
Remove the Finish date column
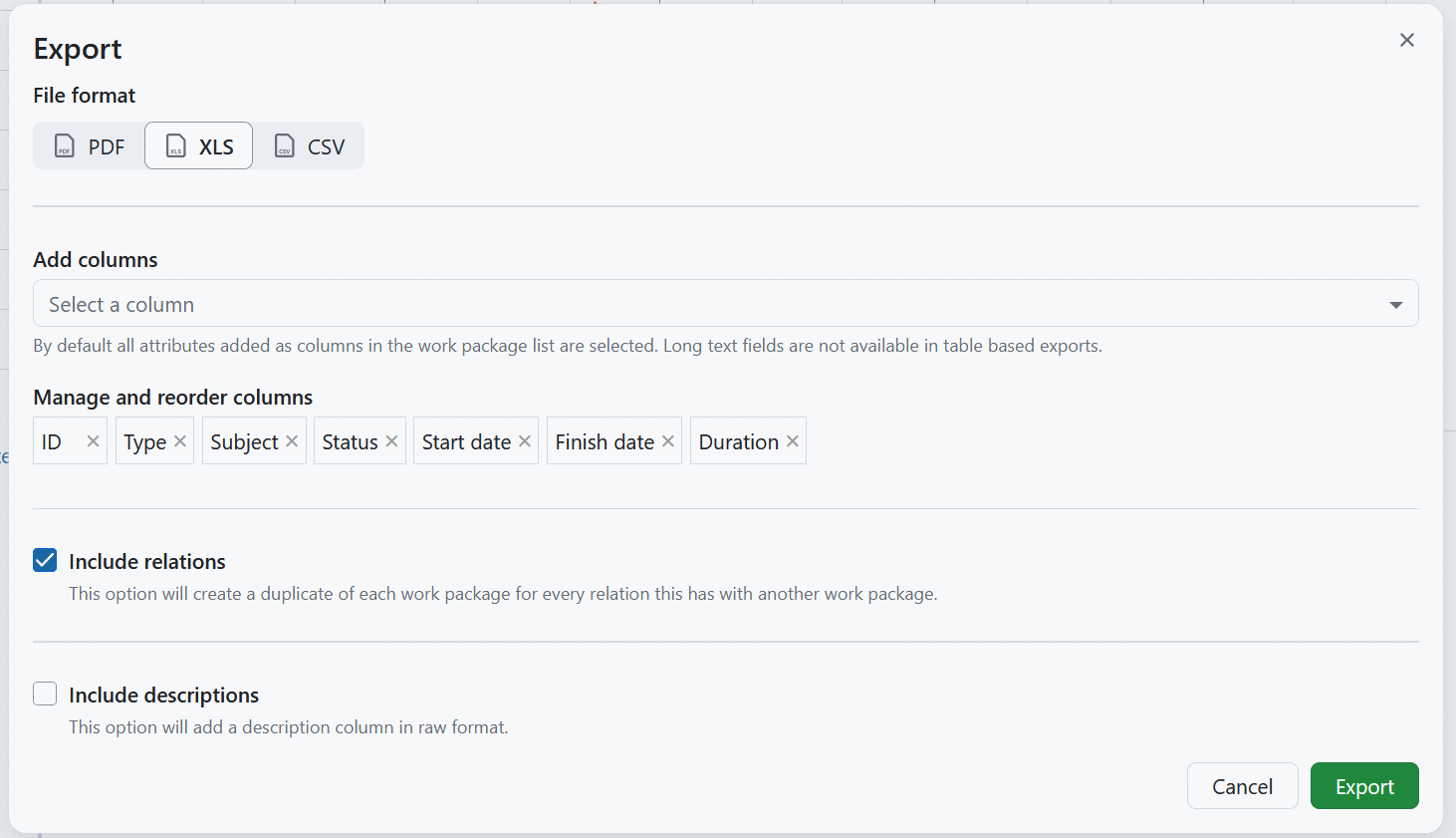[x=668, y=441]
